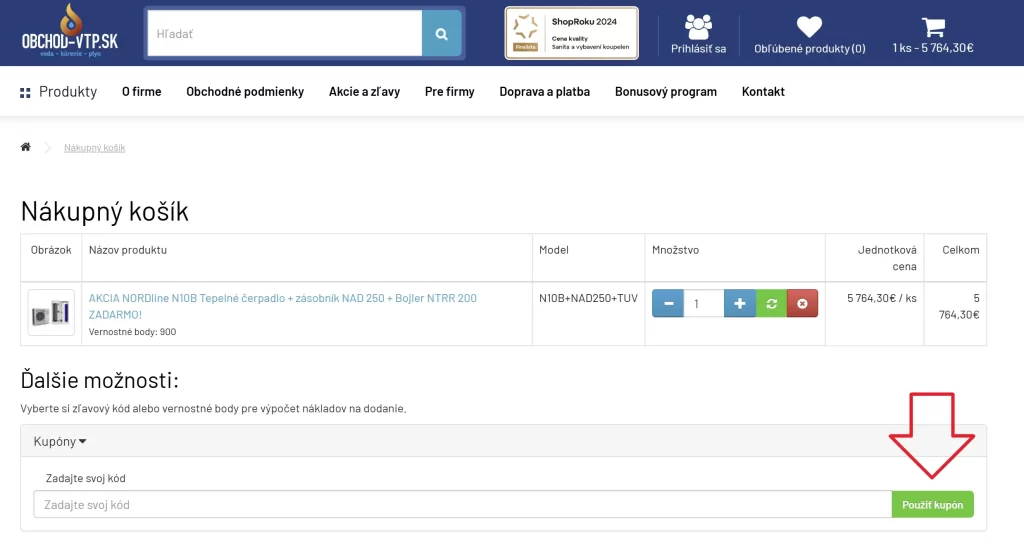Screen dimensions: 1024x547
Task: Remove product with red X button
Action: 802,303
